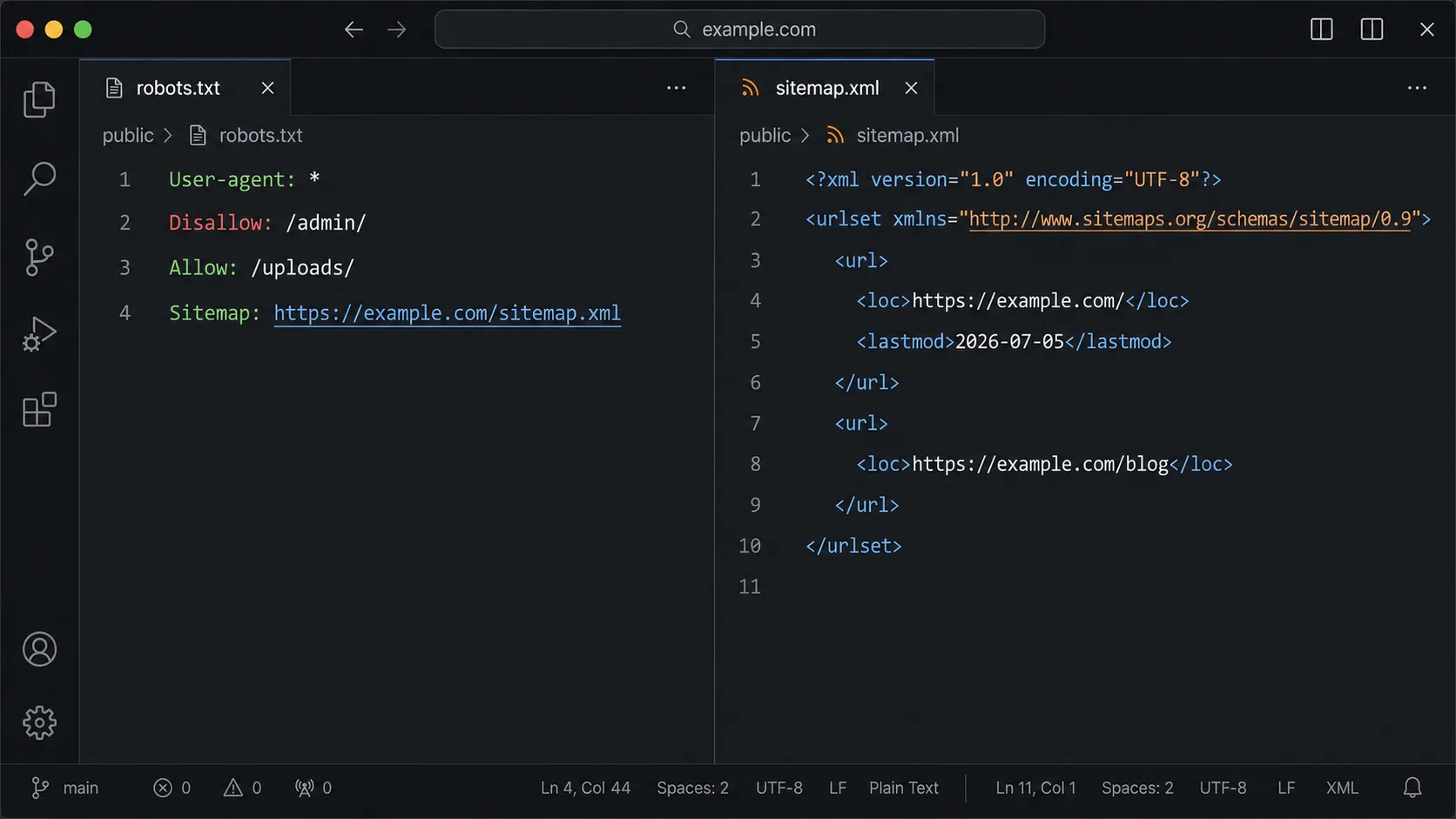
Task: Click the Ln 4, Col 44 position indicator
Action: pyautogui.click(x=585, y=788)
